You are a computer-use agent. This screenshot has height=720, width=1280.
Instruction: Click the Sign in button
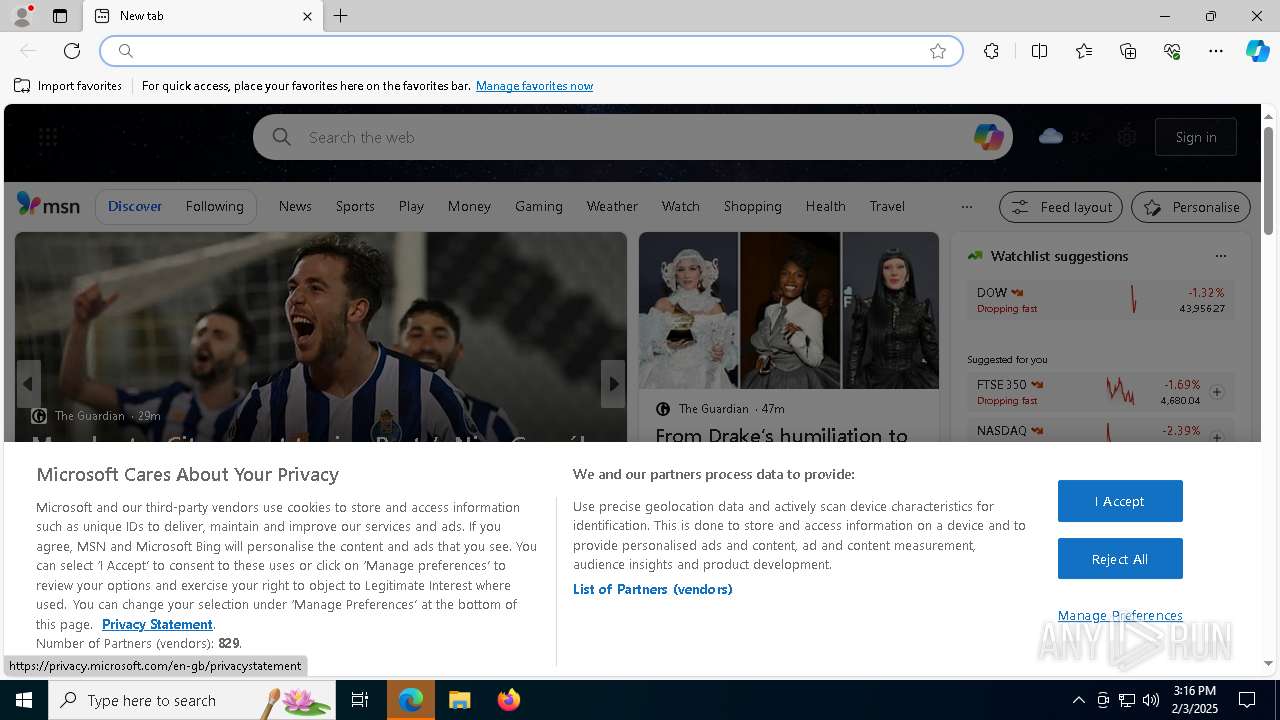click(1196, 137)
